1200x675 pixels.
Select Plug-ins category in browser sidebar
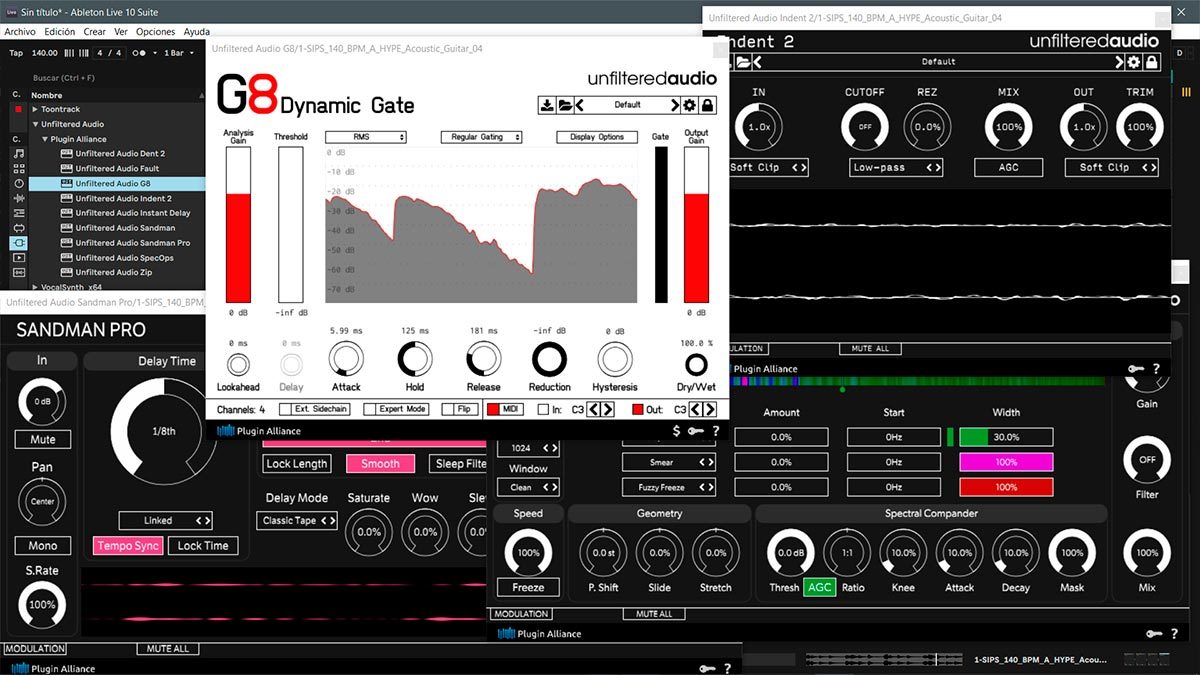pos(19,243)
